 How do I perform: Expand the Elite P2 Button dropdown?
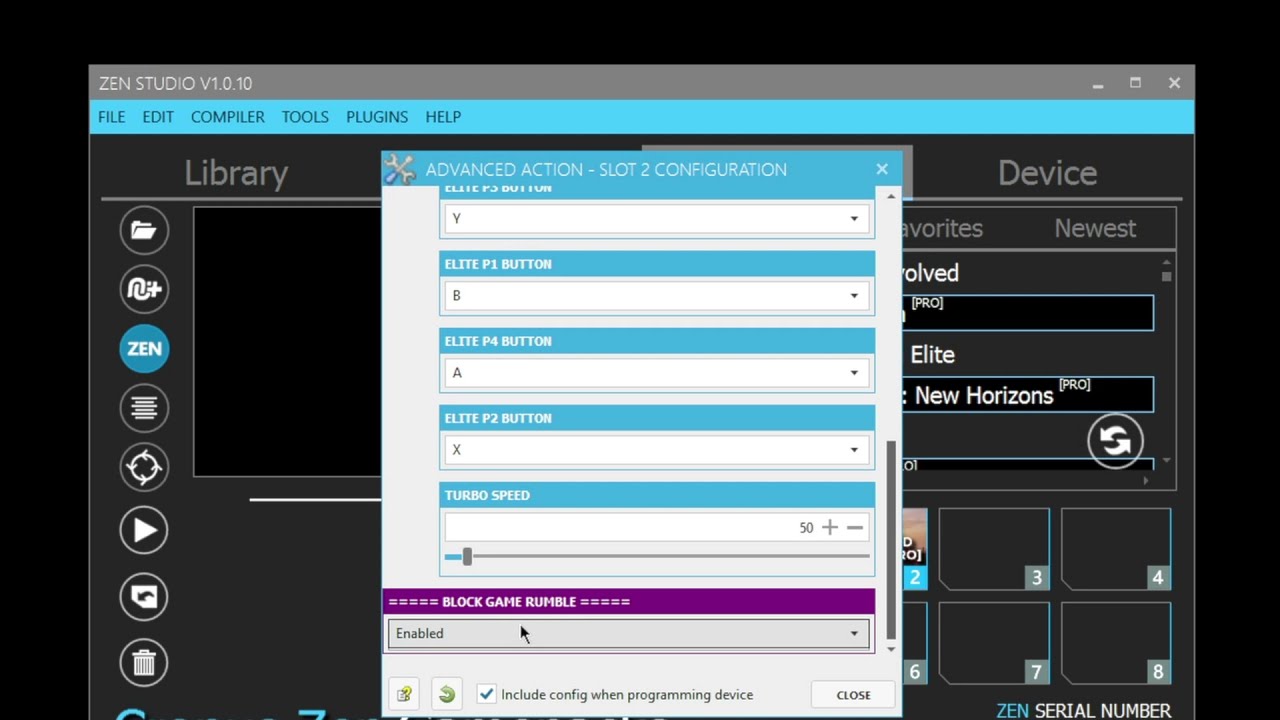[x=657, y=449]
